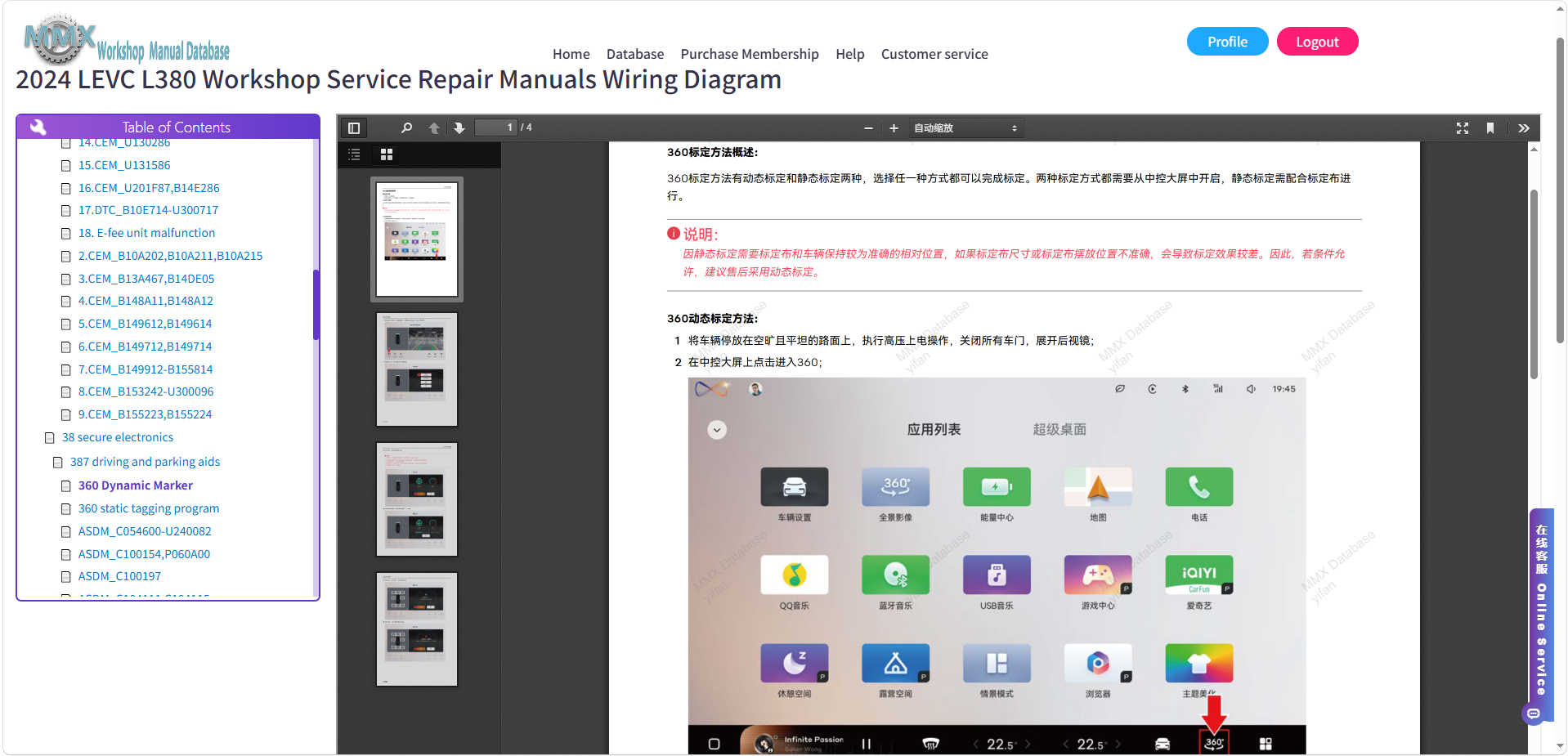The height and width of the screenshot is (756, 1568).
Task: Open 360 static tagging program
Action: pos(149,508)
